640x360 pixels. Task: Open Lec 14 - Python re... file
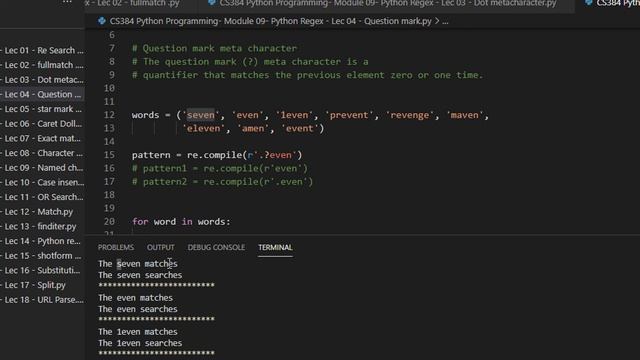click(42, 241)
